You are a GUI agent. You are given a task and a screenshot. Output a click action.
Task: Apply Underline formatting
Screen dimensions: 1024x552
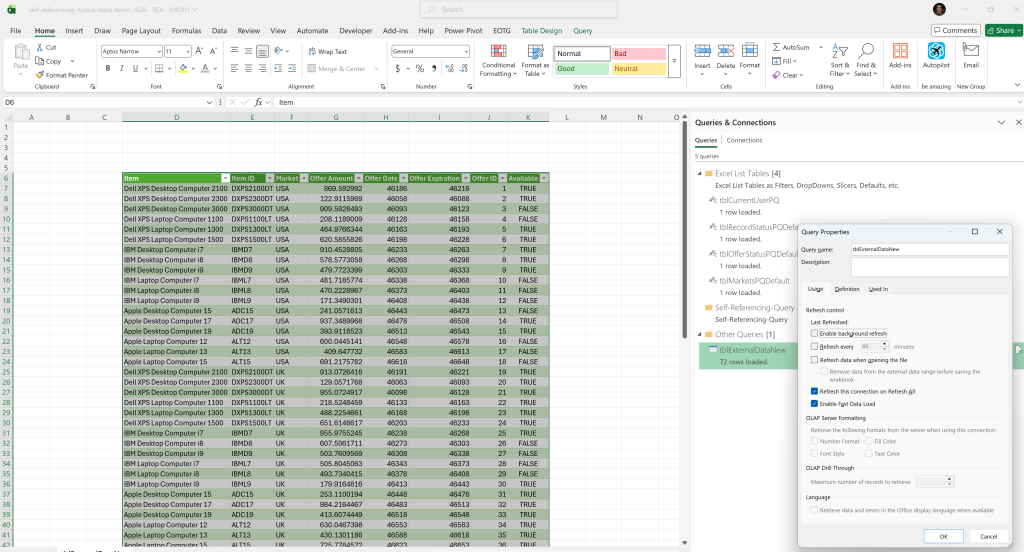(x=135, y=69)
